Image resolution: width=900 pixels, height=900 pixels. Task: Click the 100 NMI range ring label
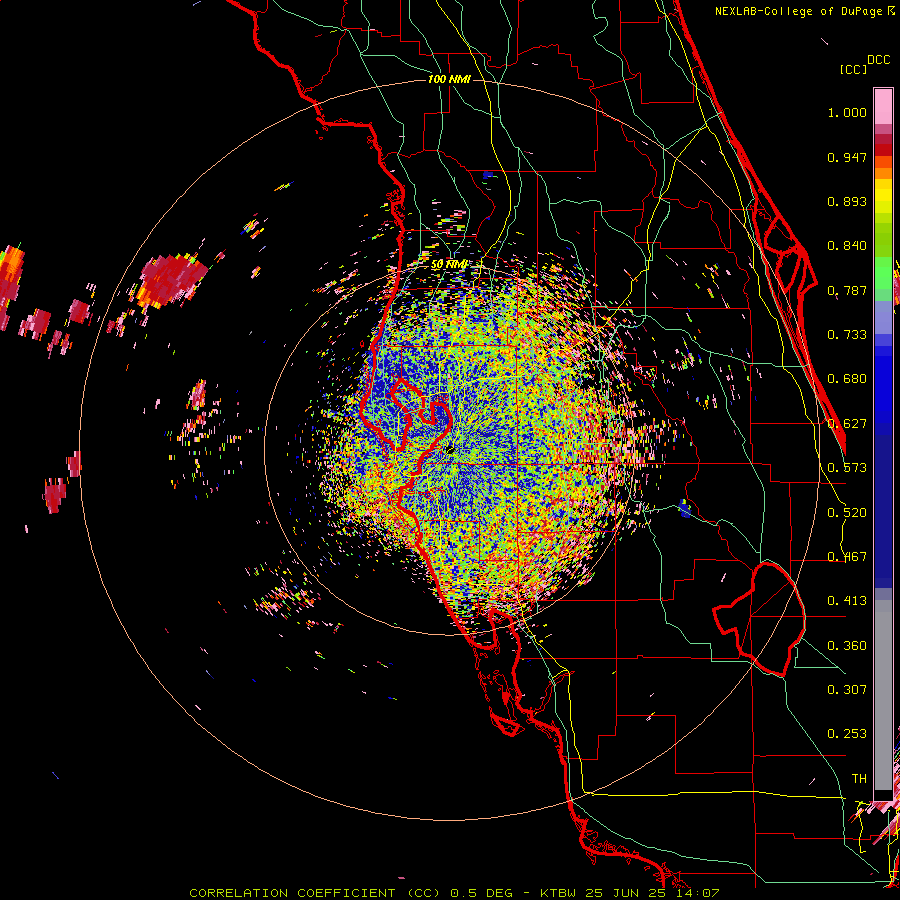449,79
